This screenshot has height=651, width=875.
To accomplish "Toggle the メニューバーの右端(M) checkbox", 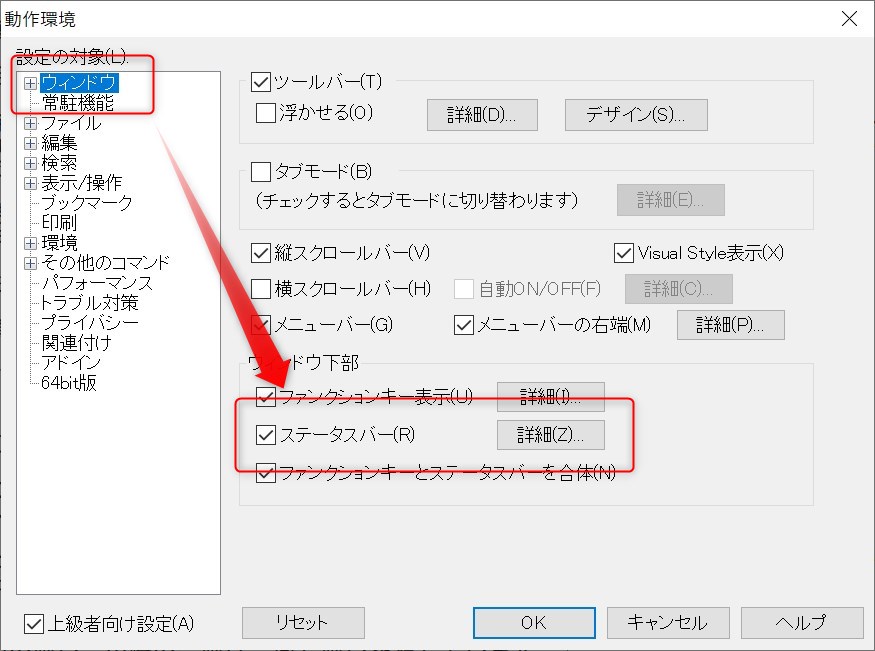I will pyautogui.click(x=464, y=325).
